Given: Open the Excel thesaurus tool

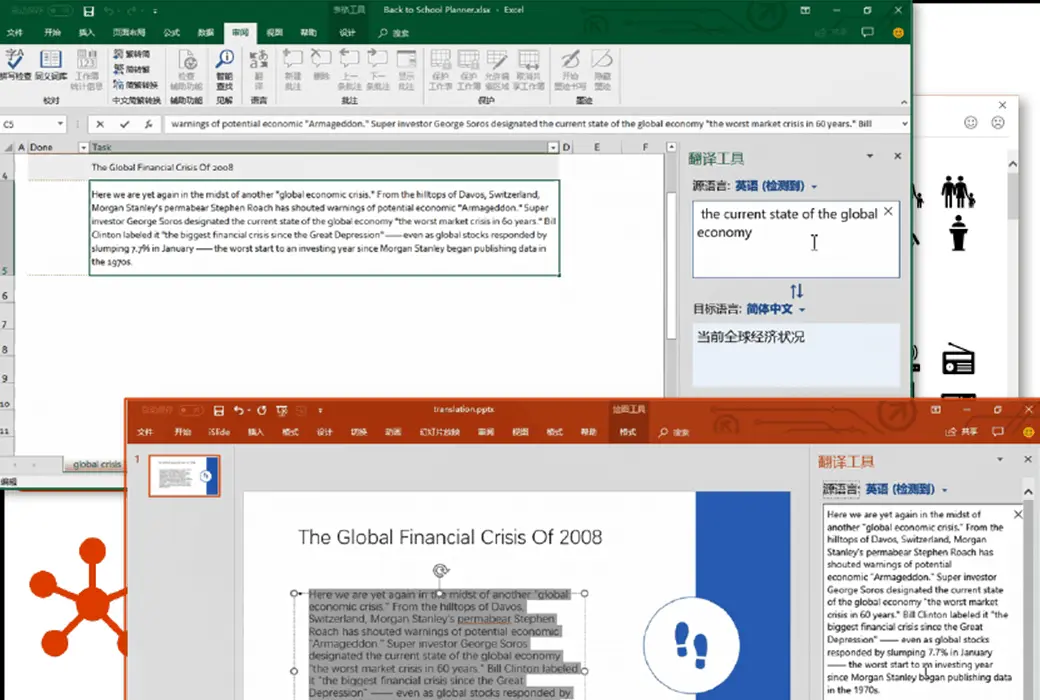Looking at the screenshot, I should point(51,64).
